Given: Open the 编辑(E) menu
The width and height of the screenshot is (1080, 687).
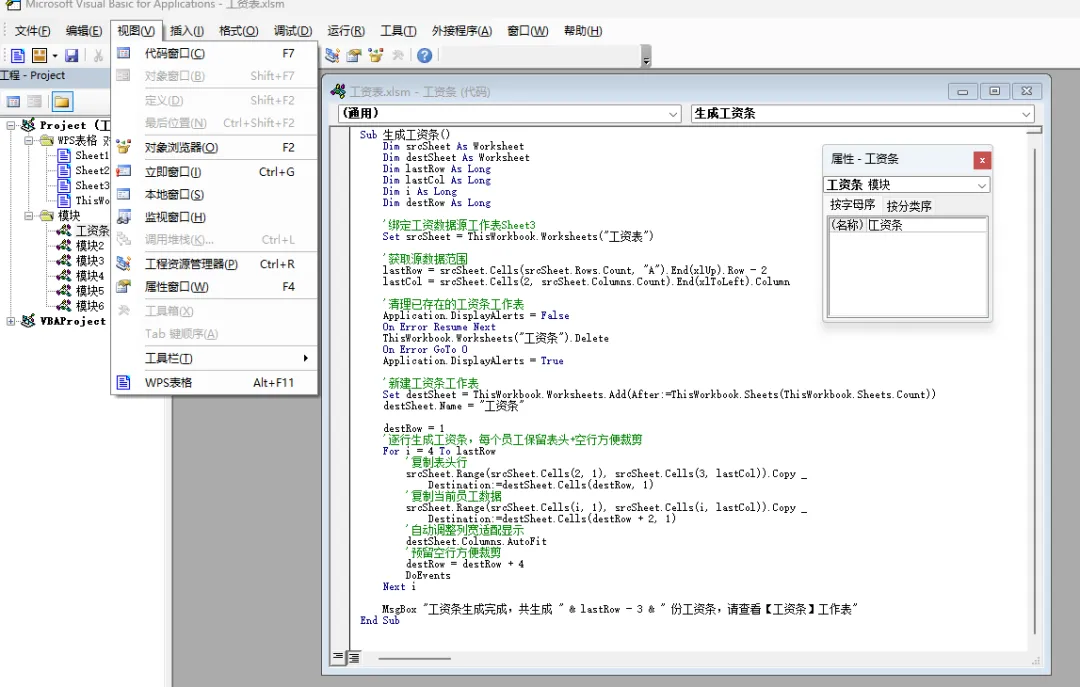Looking at the screenshot, I should point(84,31).
